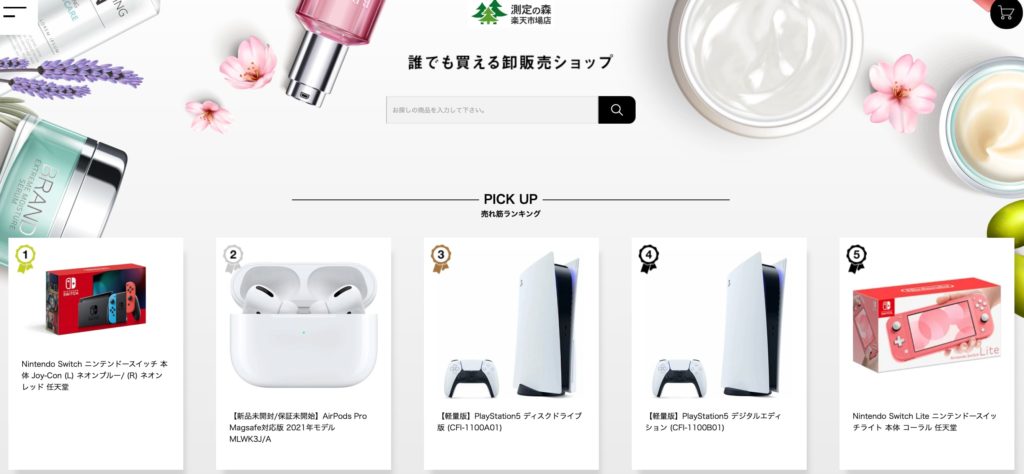Click the gold rank 1 ribbon badge
1024x474 pixels.
click(x=25, y=259)
